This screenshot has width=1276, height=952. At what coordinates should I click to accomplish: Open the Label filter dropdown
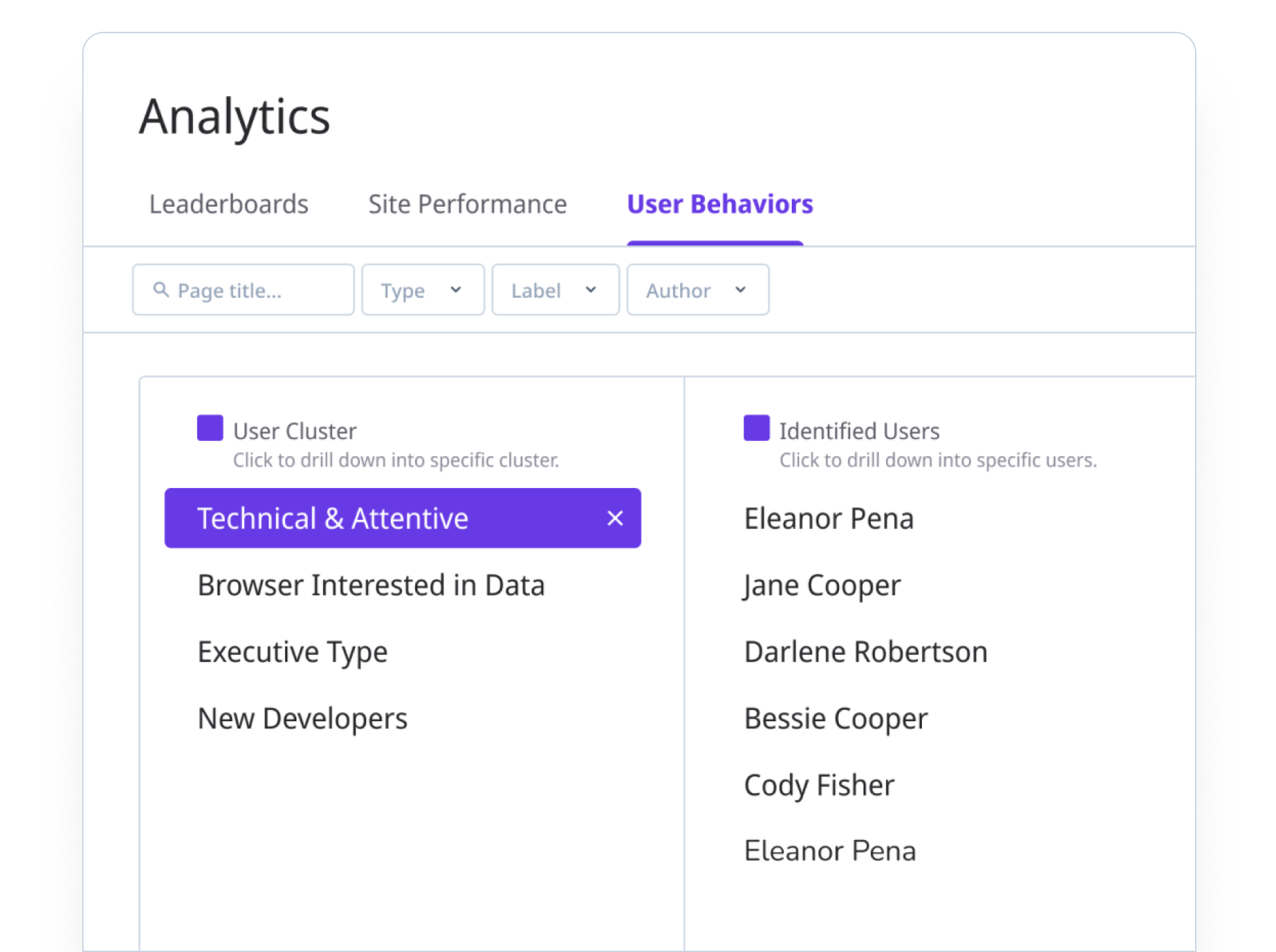pos(555,290)
